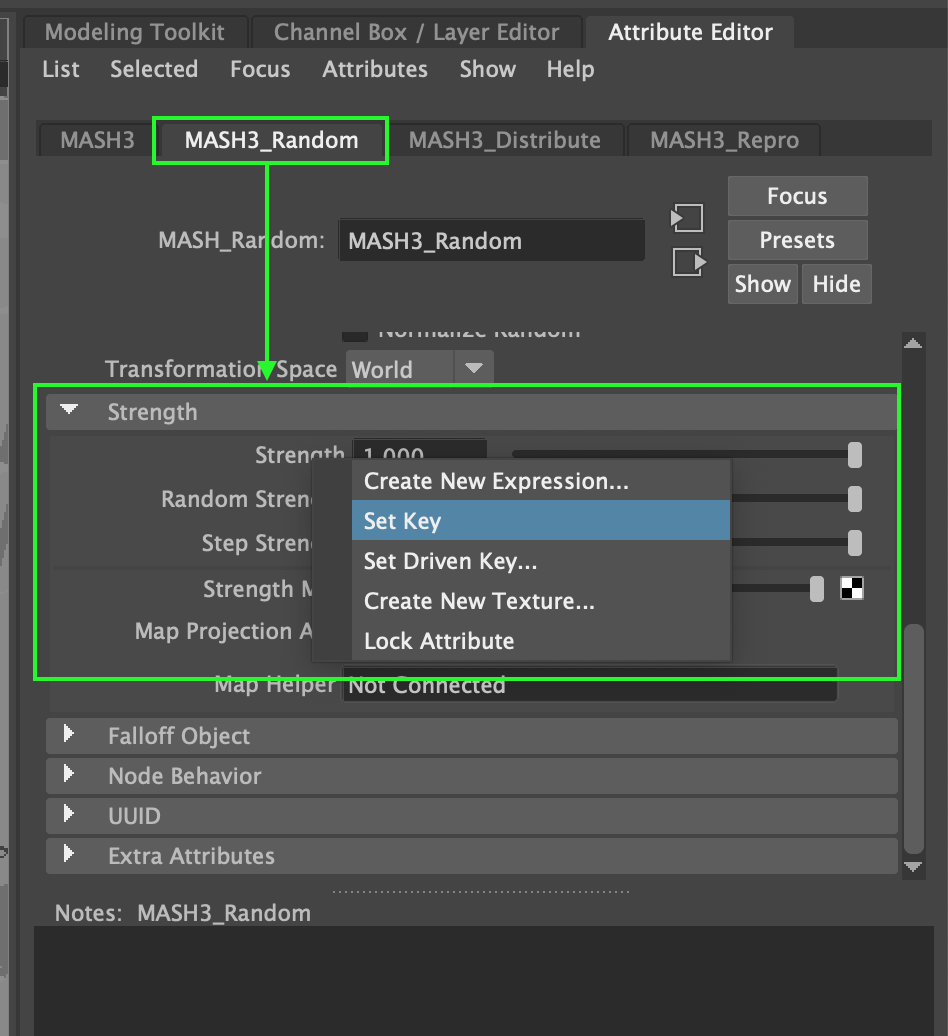Screen dimensions: 948x1036
Task: Open the Attributes menu
Action: [x=375, y=69]
